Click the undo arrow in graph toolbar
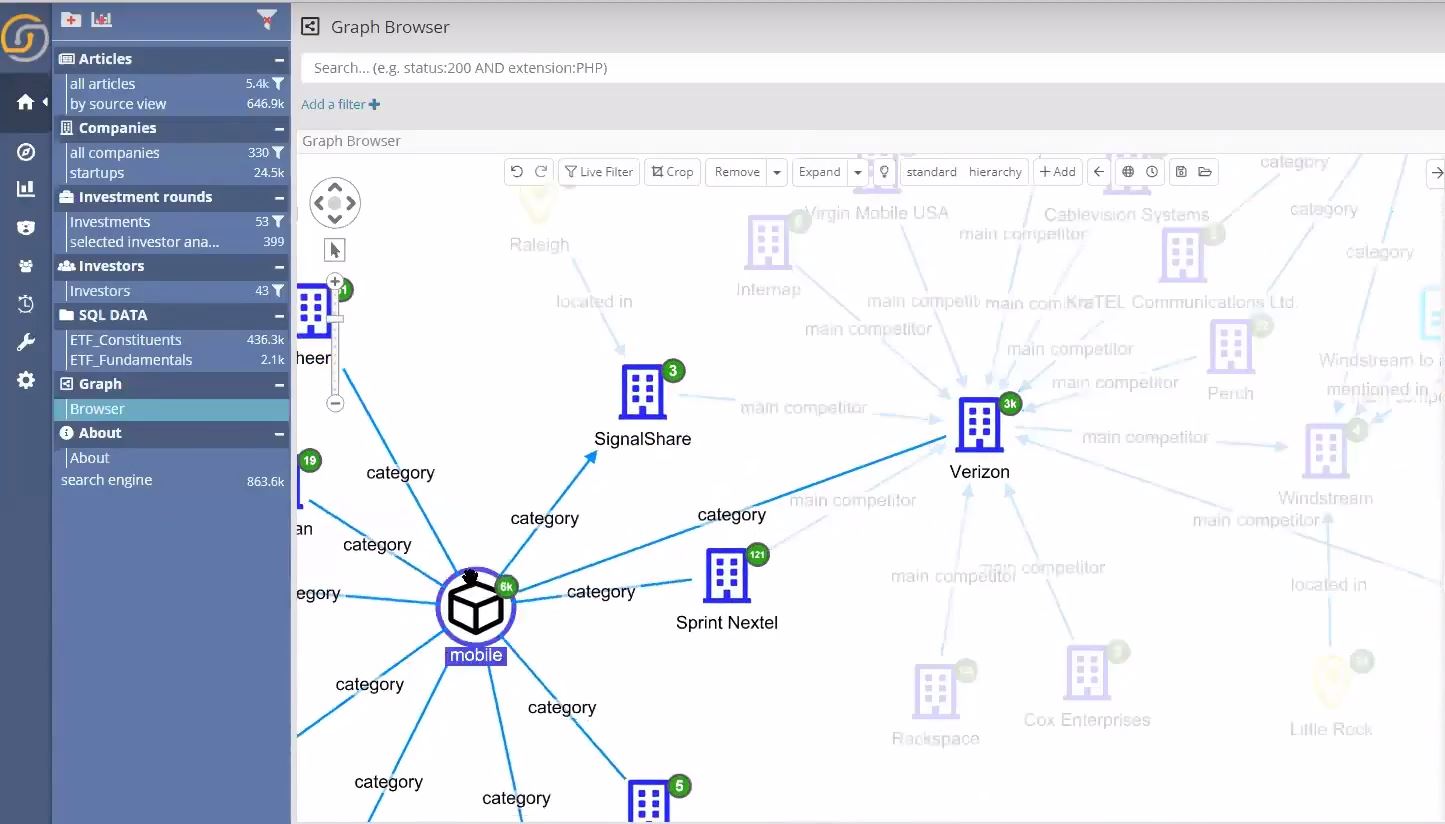This screenshot has width=1445, height=824. pyautogui.click(x=517, y=172)
